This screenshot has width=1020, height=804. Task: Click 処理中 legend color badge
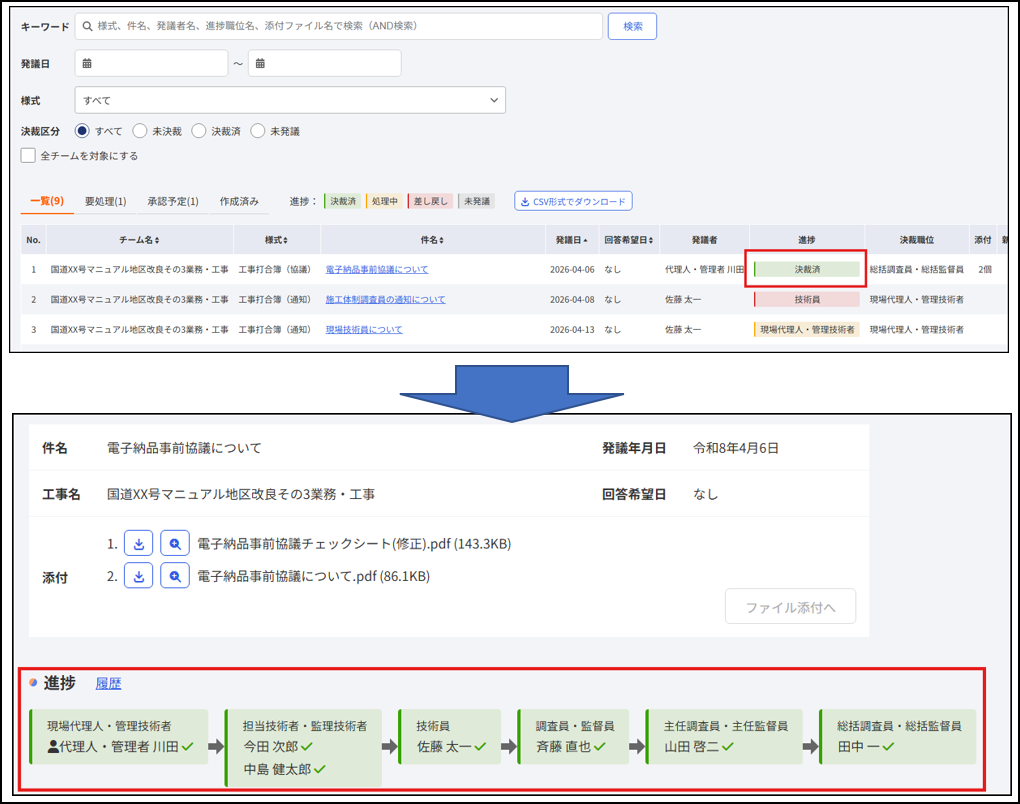coord(384,201)
